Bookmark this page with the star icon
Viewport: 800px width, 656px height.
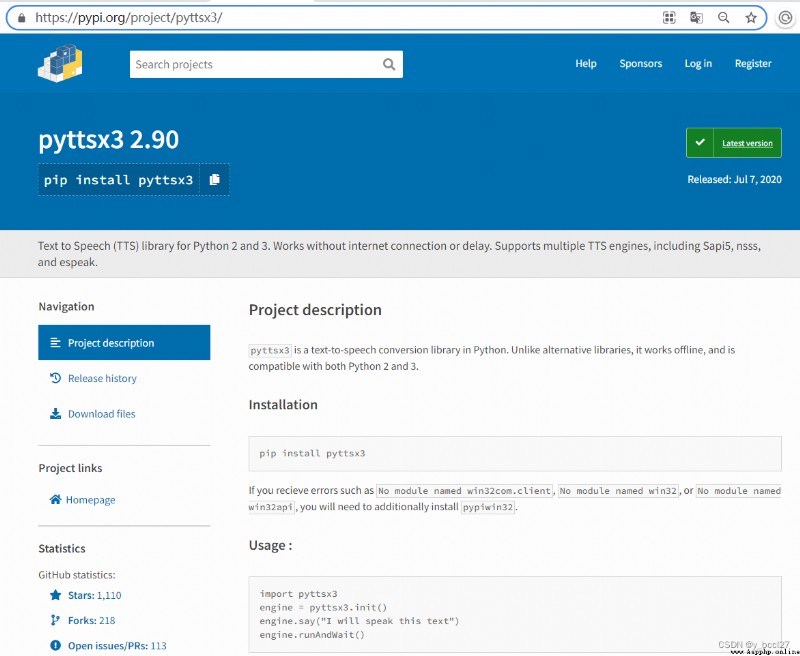click(751, 18)
